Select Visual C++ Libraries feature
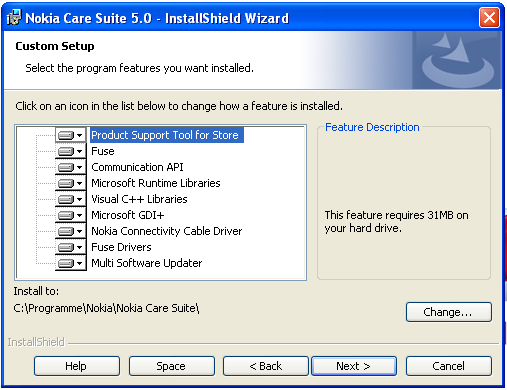The width and height of the screenshot is (507, 390). tap(139, 199)
